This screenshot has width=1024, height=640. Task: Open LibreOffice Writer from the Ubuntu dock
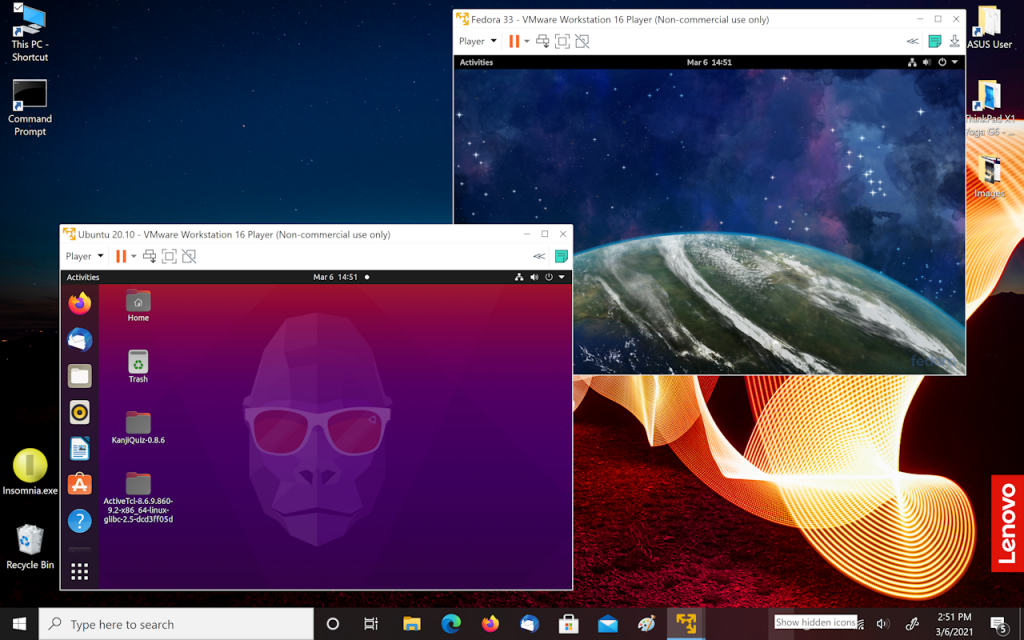tap(80, 449)
